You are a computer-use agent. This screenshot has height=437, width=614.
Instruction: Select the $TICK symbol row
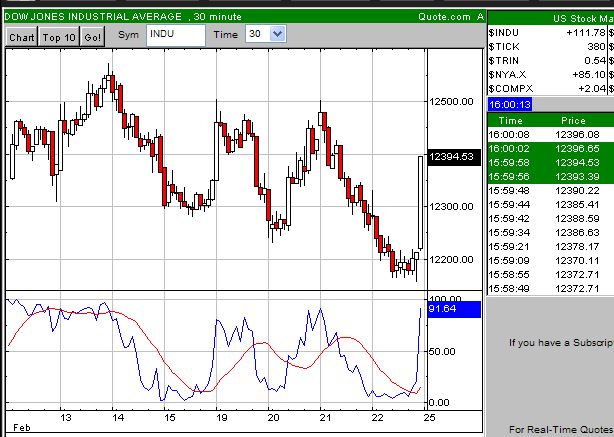coord(550,48)
